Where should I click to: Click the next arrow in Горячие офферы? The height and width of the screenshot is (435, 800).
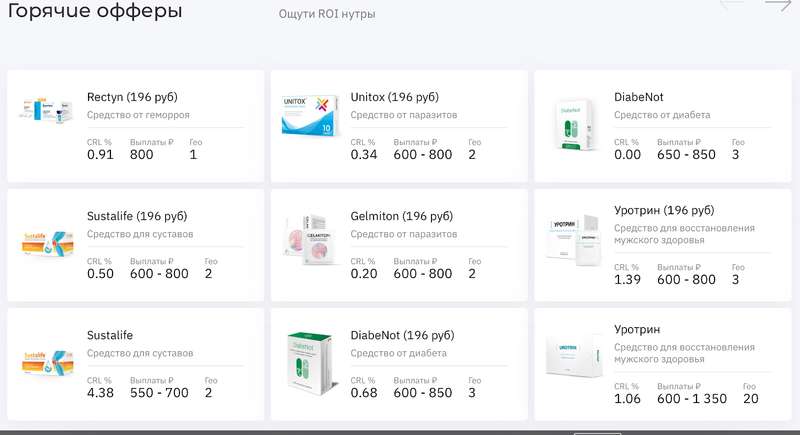coord(778,6)
